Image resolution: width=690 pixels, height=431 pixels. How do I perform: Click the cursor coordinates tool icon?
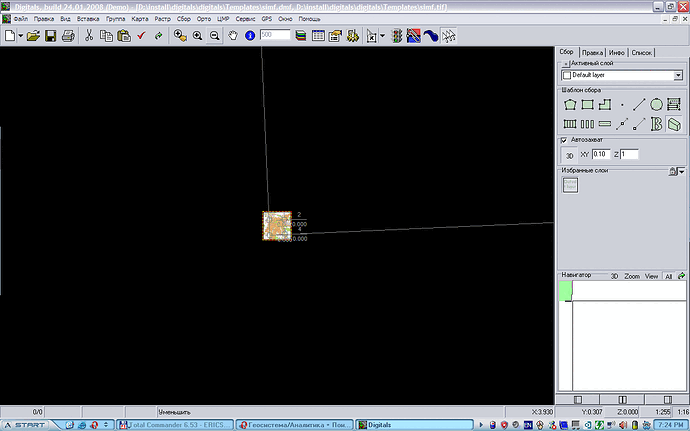pyautogui.click(x=372, y=36)
